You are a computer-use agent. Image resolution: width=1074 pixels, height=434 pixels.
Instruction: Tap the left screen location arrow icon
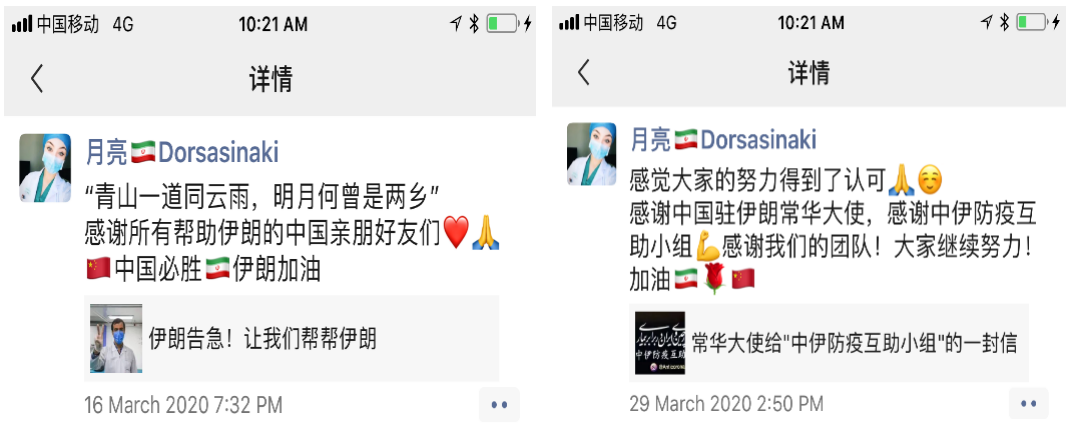pyautogui.click(x=455, y=24)
